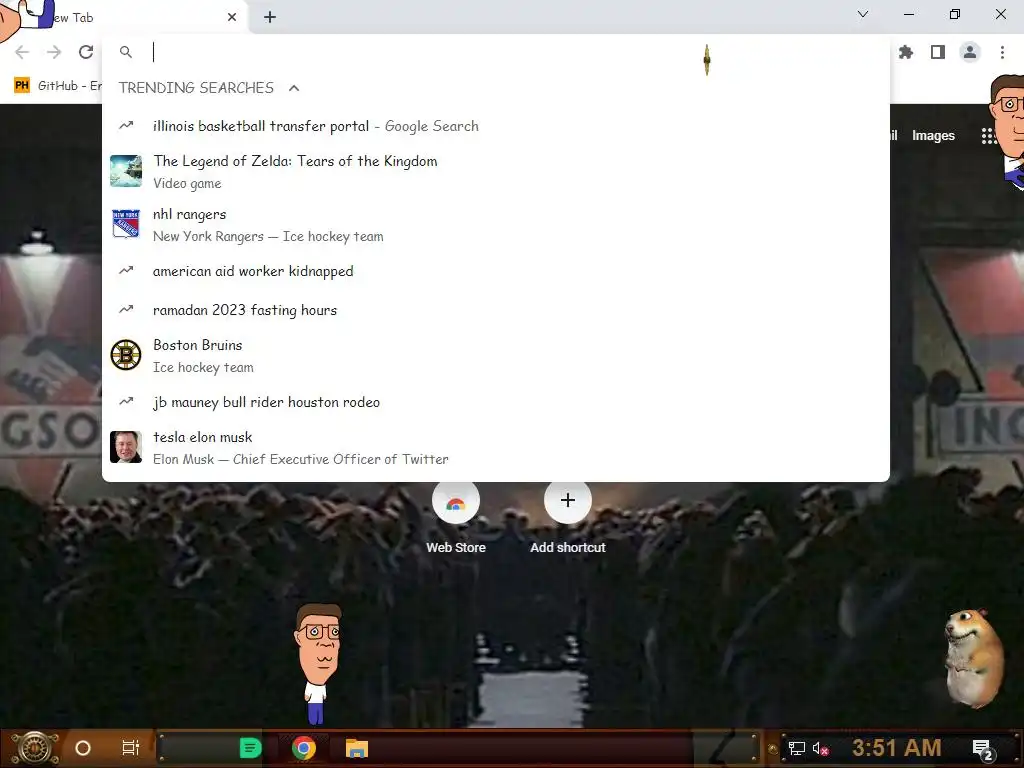Click the search magnifier icon in the address bar
The height and width of the screenshot is (768, 1024).
[126, 52]
